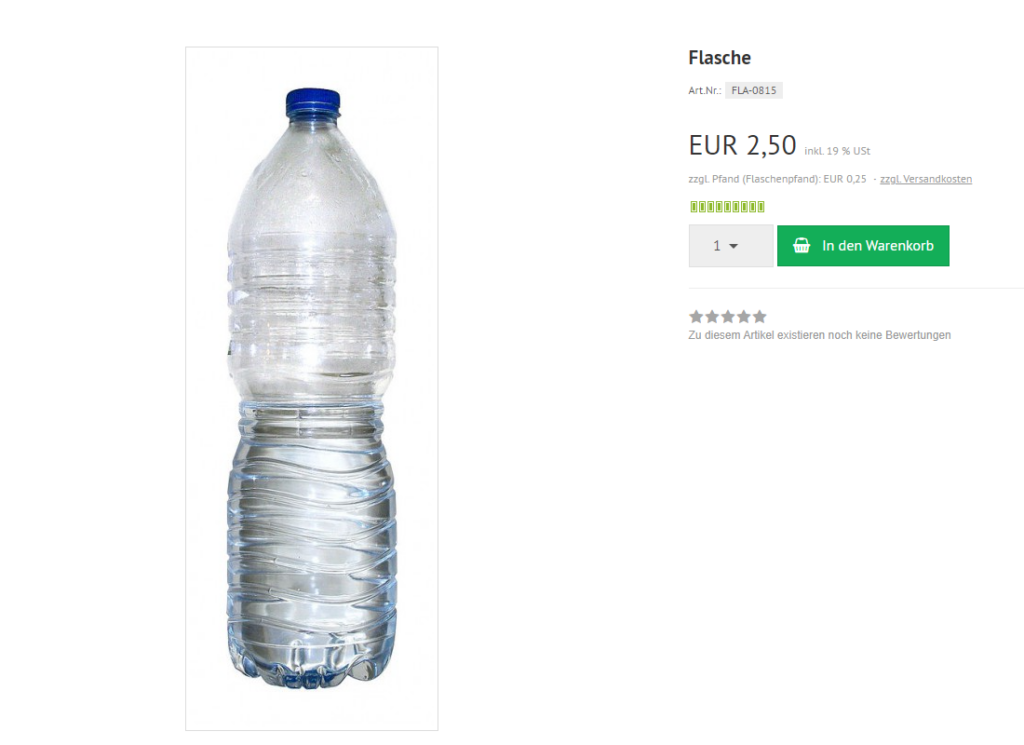Viewport: 1024px width, 745px height.
Task: Rate the product three stars
Action: tap(728, 317)
